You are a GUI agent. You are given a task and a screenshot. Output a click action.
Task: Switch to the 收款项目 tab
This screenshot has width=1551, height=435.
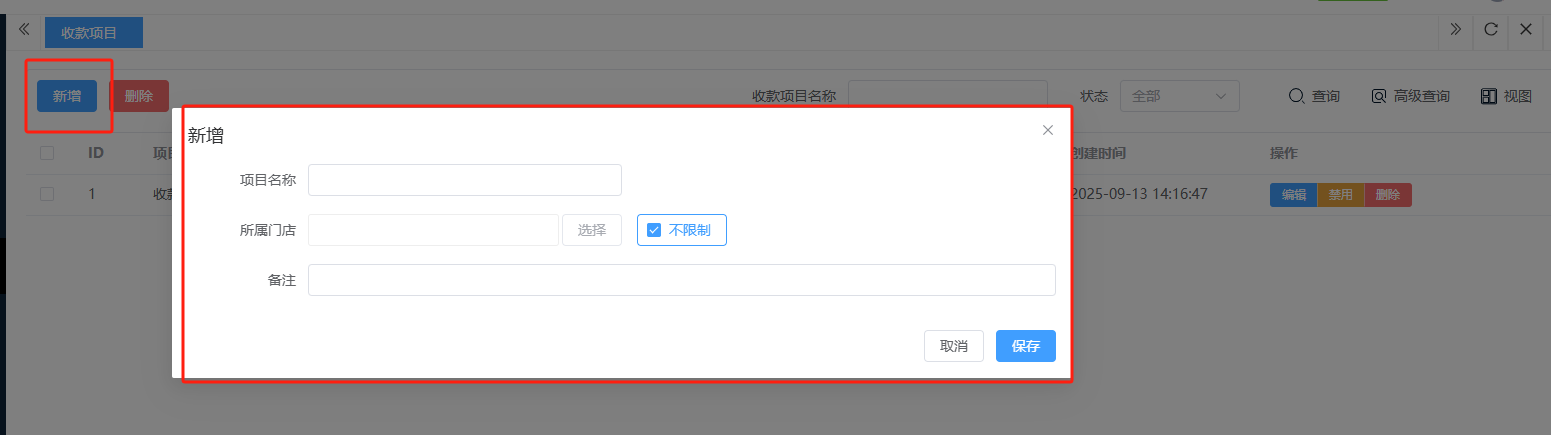90,33
